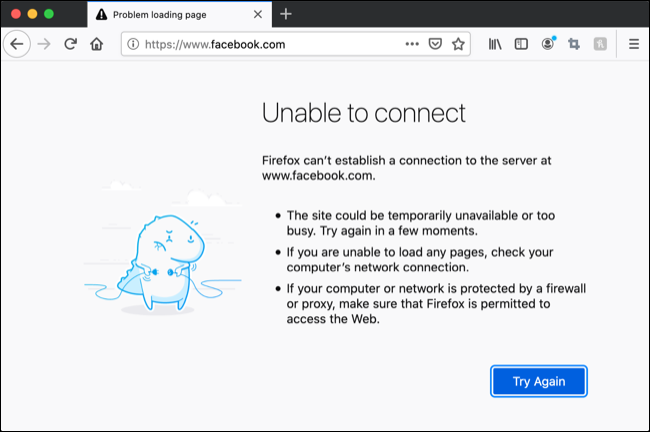
Task: Click the Try Again button
Action: click(x=538, y=381)
